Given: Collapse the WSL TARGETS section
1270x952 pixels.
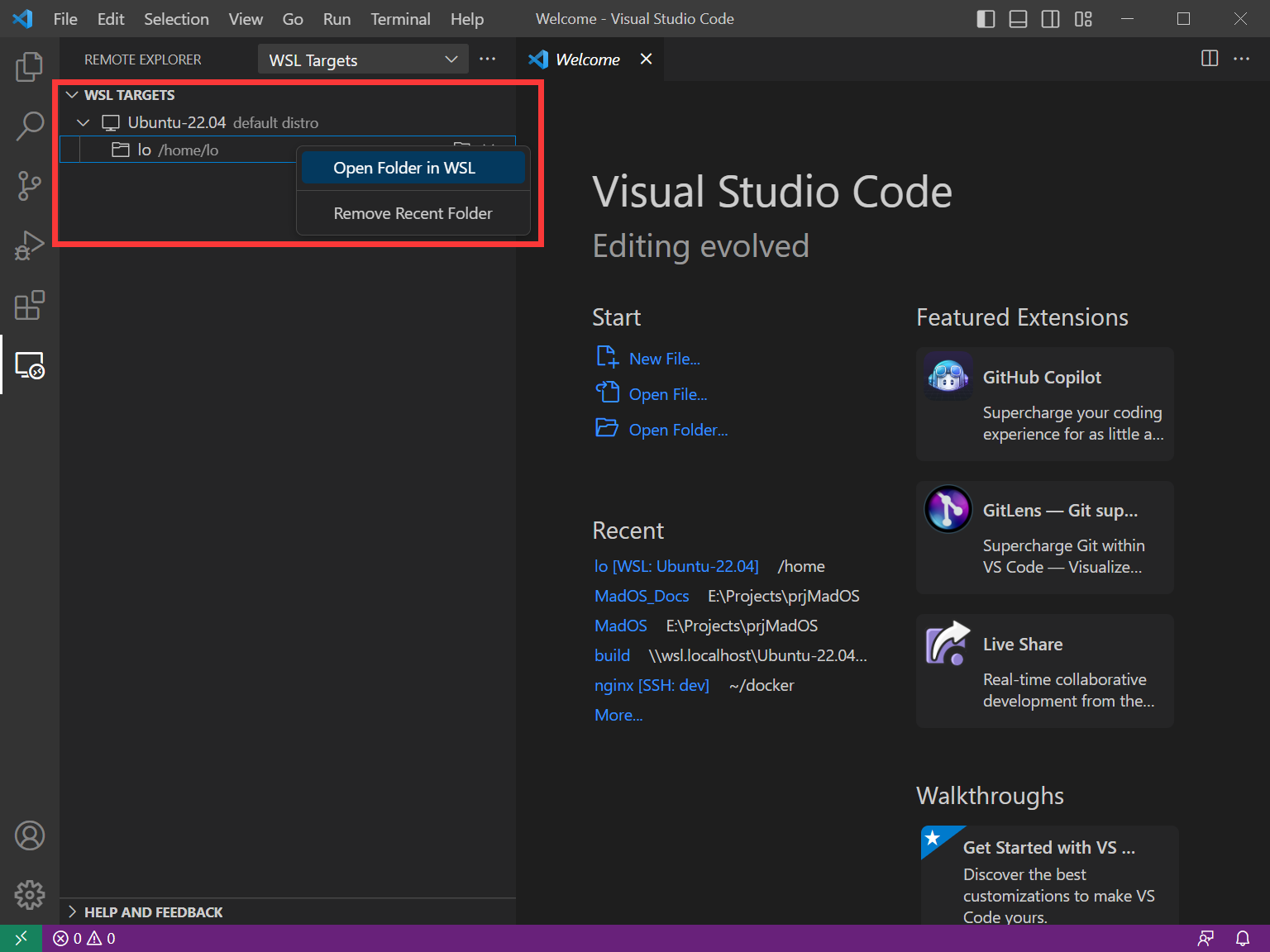Looking at the screenshot, I should tap(72, 95).
